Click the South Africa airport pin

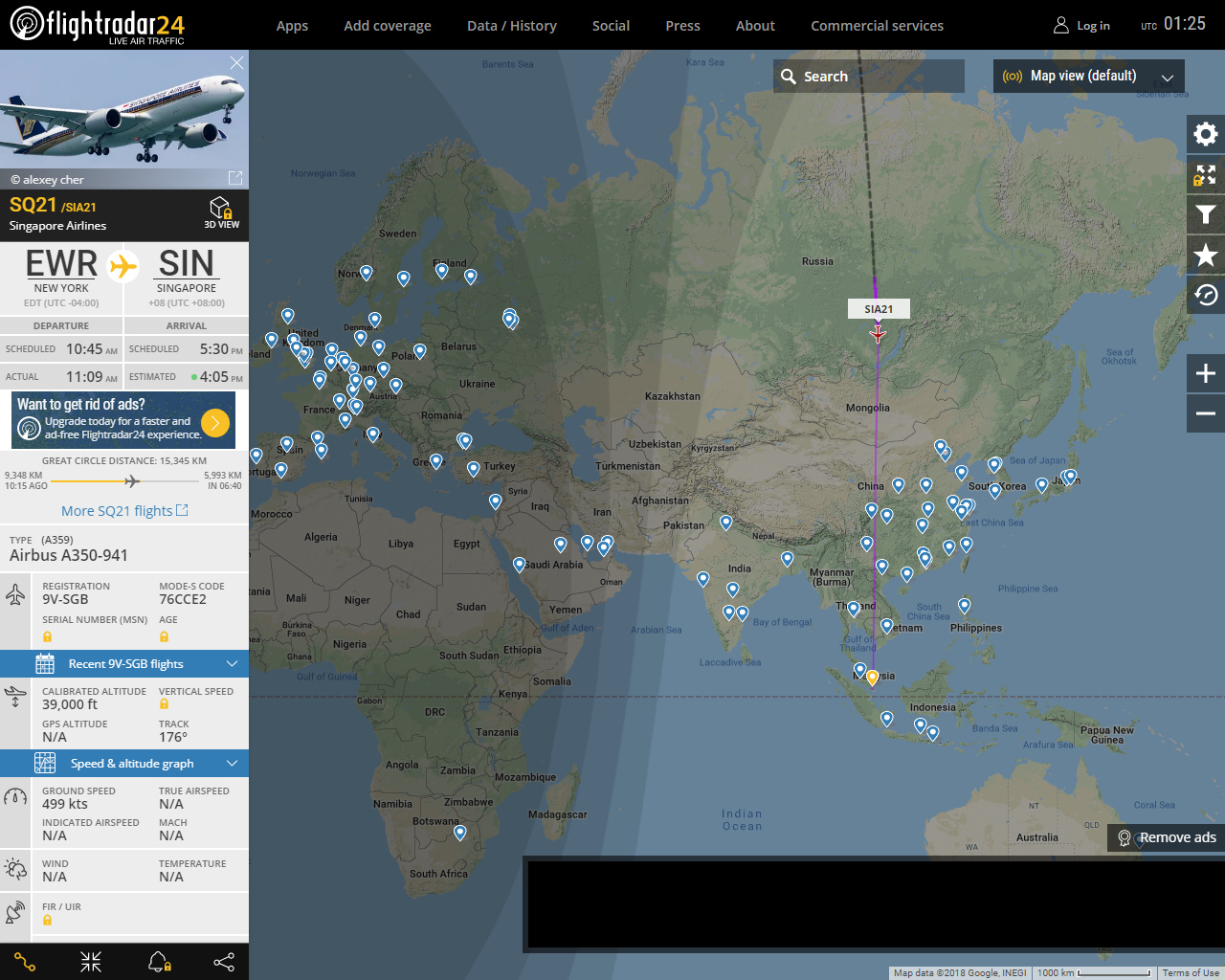click(x=459, y=833)
